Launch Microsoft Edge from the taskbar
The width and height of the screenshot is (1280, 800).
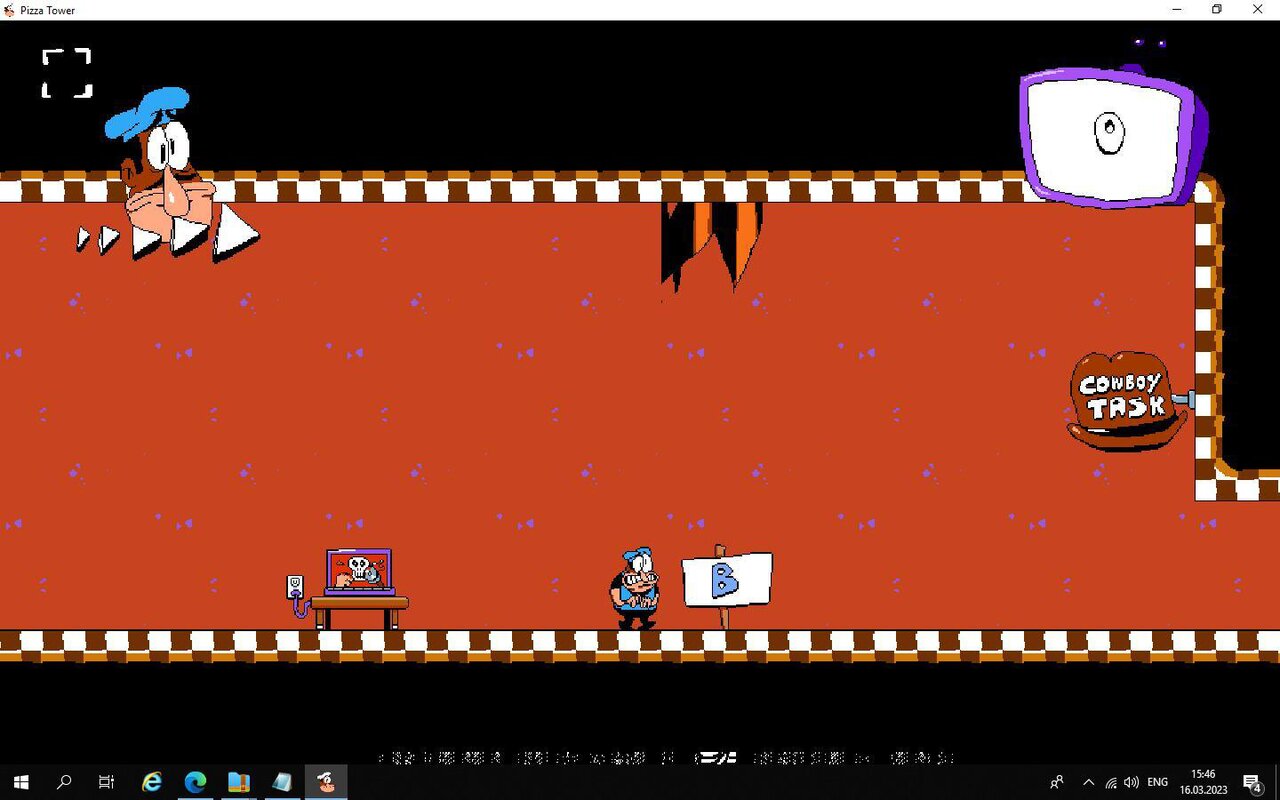[195, 782]
